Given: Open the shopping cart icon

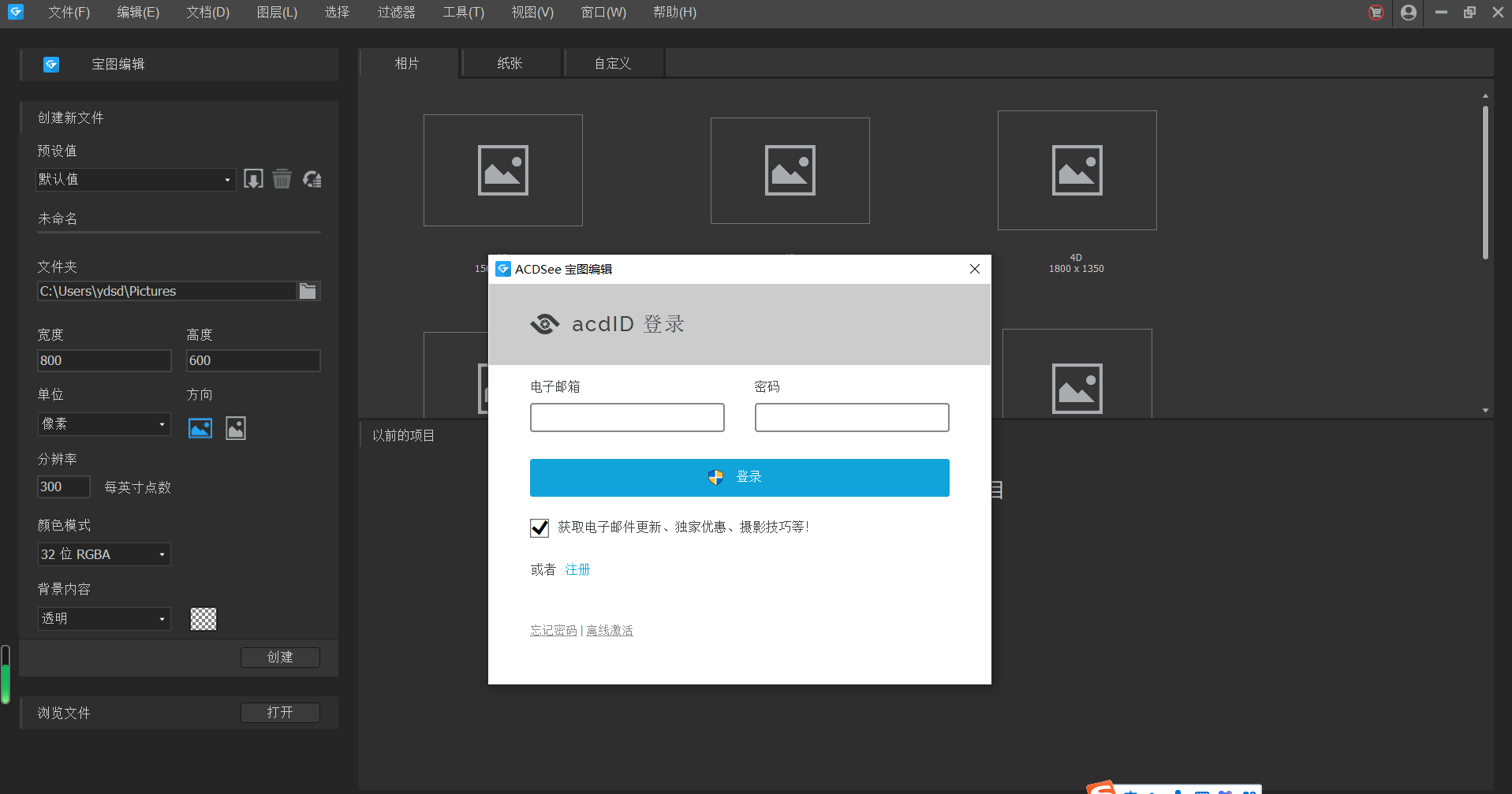Looking at the screenshot, I should tap(1376, 13).
